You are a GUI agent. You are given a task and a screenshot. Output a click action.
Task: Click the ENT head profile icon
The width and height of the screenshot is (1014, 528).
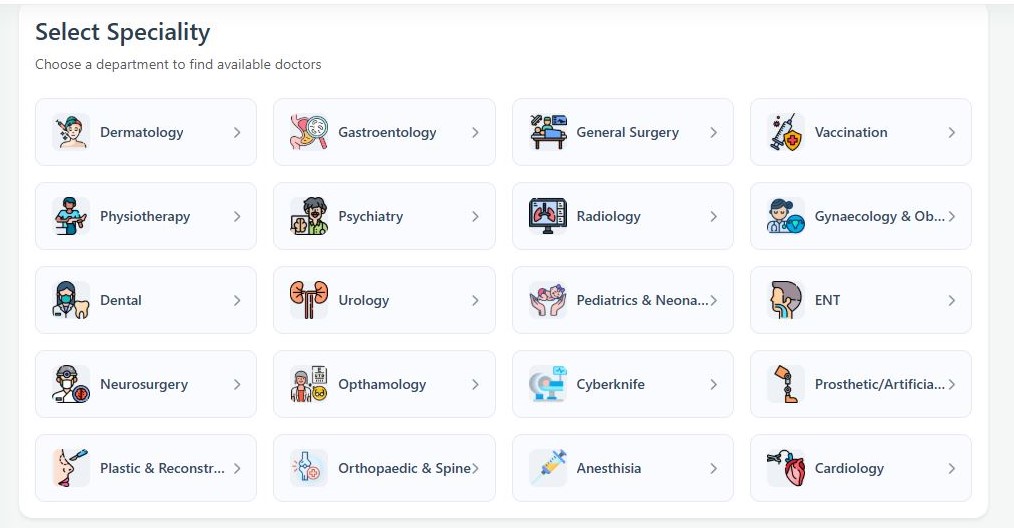786,300
